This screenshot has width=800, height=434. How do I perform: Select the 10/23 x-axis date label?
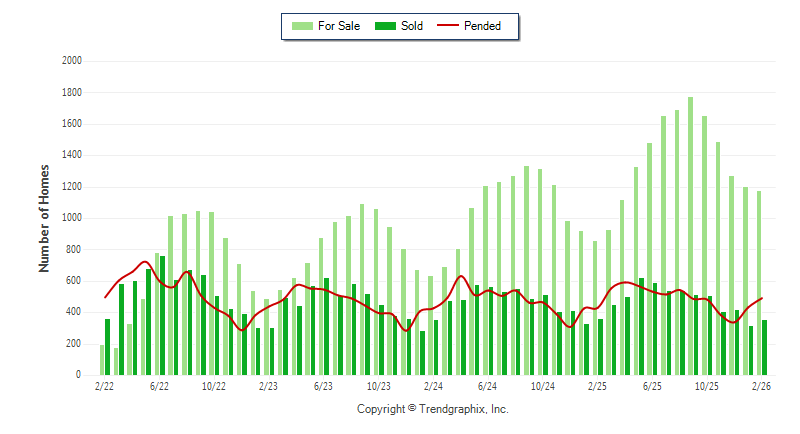click(x=378, y=385)
